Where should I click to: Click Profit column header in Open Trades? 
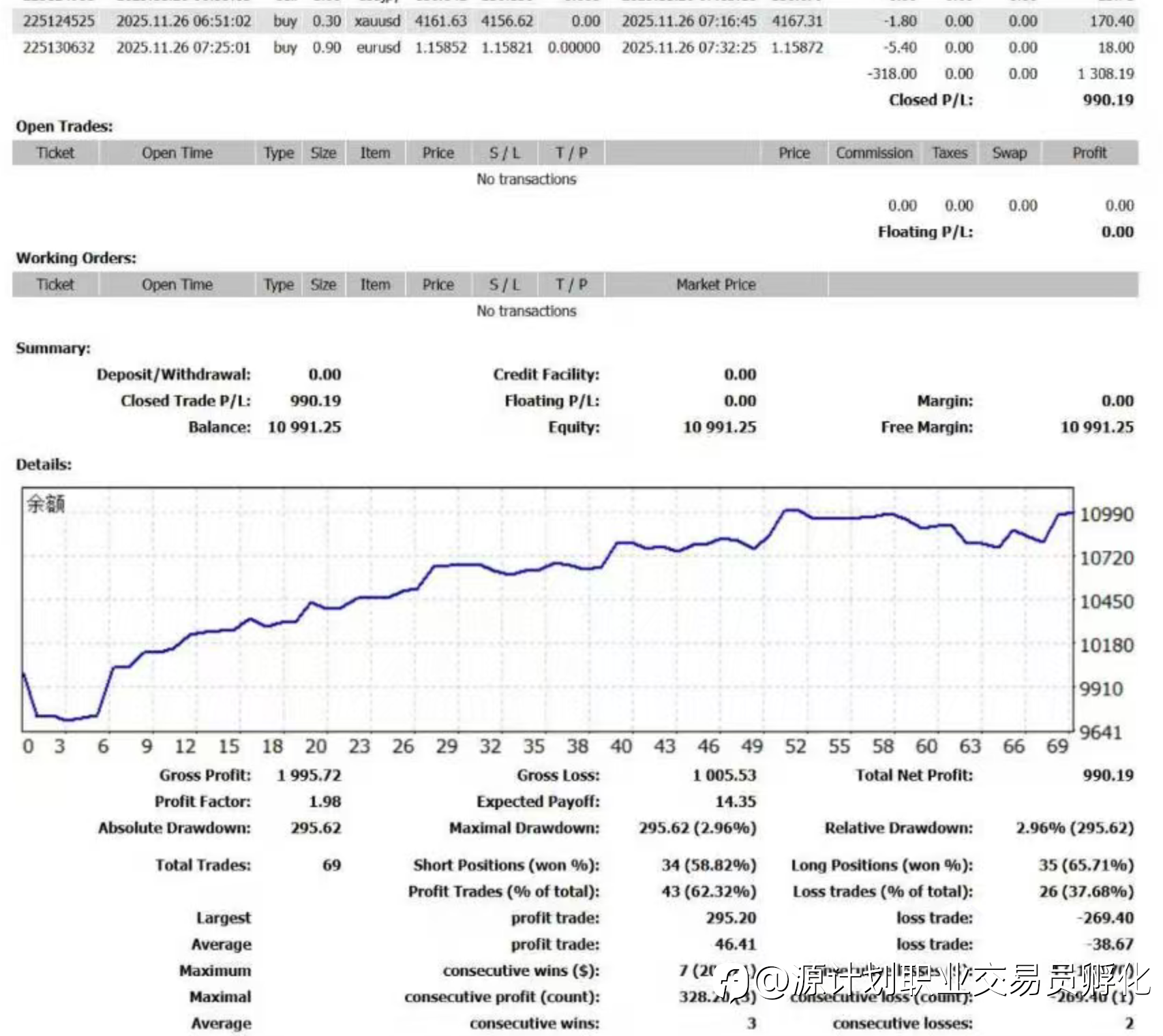click(x=1089, y=153)
